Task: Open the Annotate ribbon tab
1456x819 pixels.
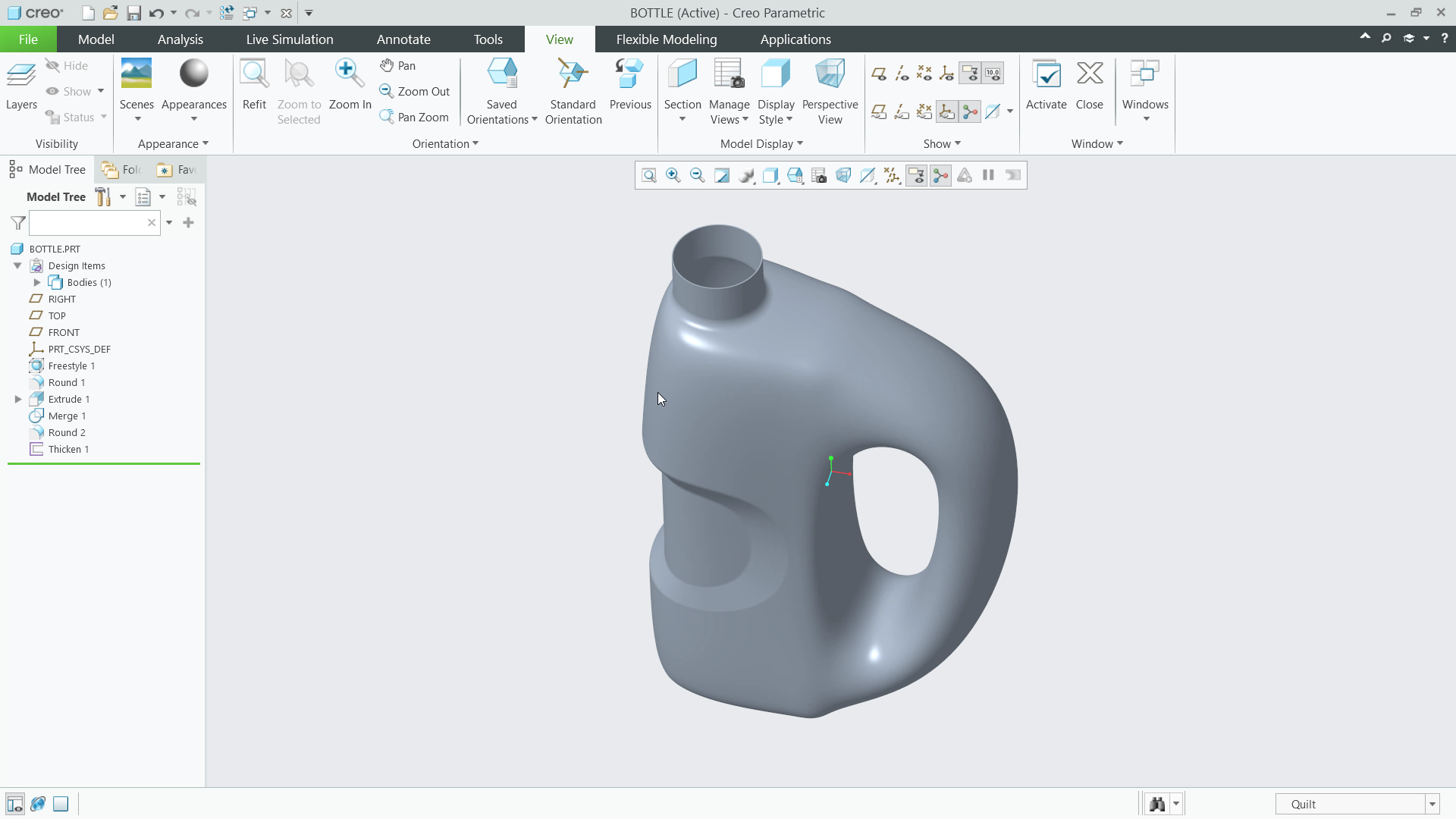Action: pyautogui.click(x=403, y=39)
